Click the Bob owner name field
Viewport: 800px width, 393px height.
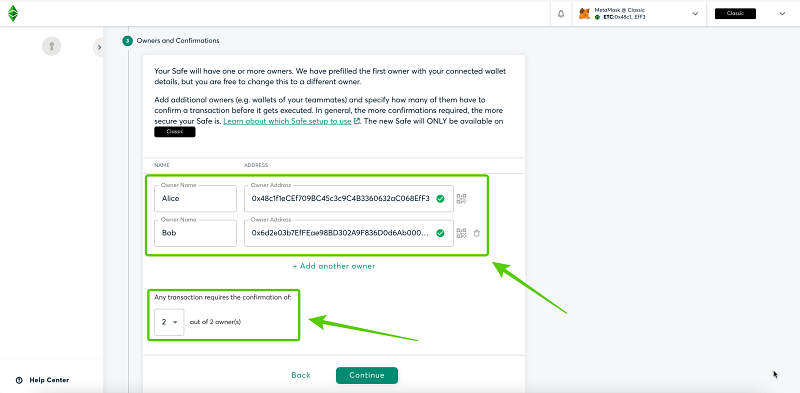pos(195,233)
